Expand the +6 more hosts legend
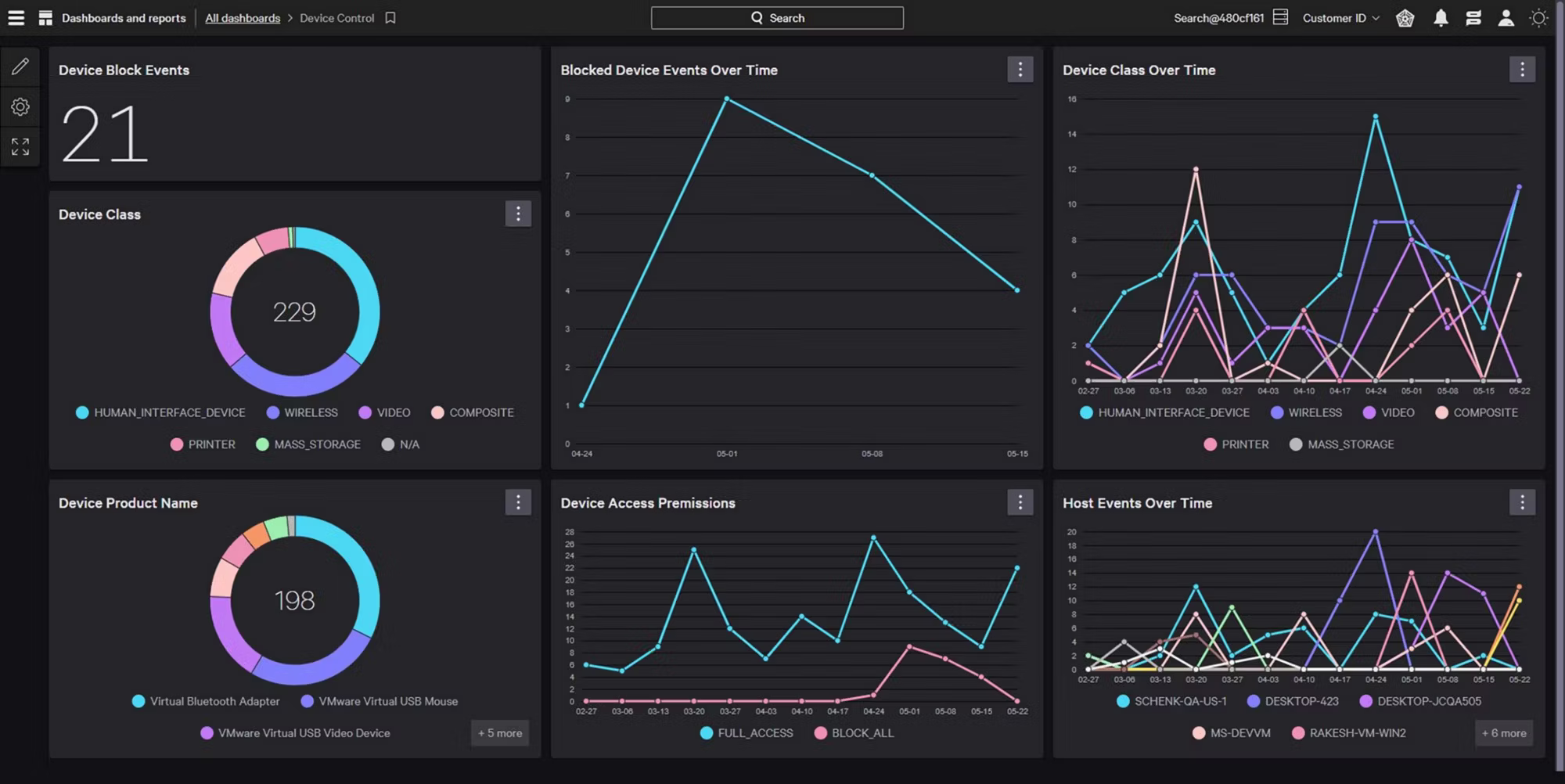This screenshot has height=784, width=1565. 1504,733
